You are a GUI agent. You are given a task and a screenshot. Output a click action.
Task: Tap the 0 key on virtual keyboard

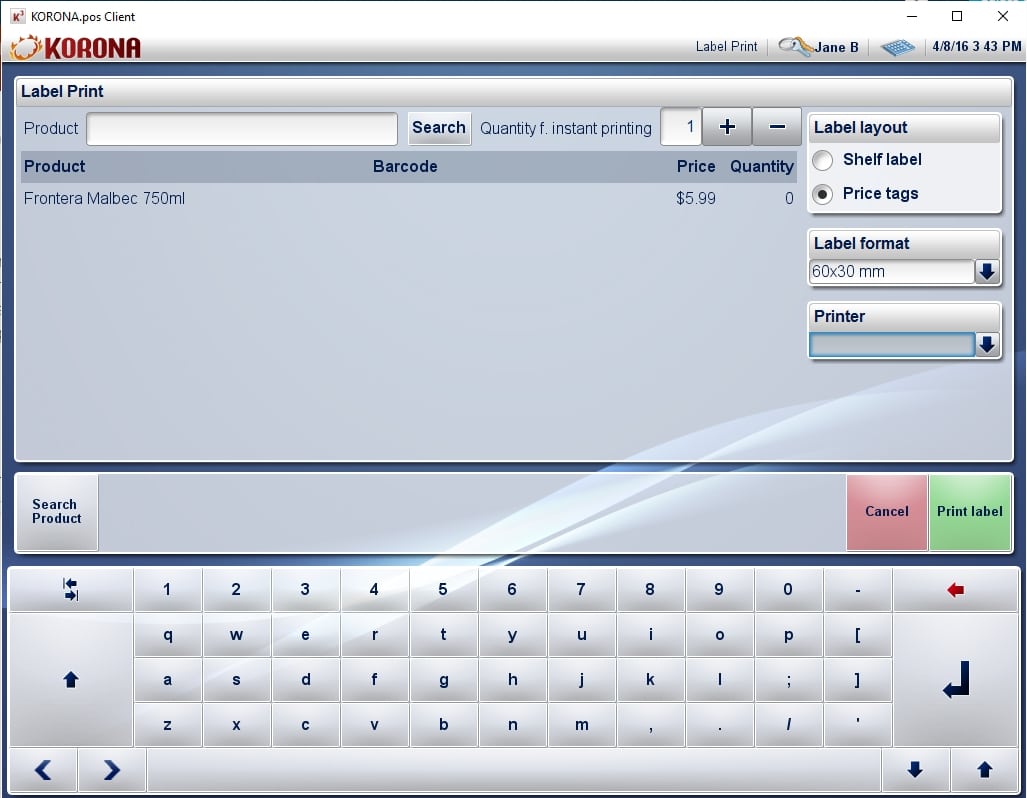[x=788, y=590]
